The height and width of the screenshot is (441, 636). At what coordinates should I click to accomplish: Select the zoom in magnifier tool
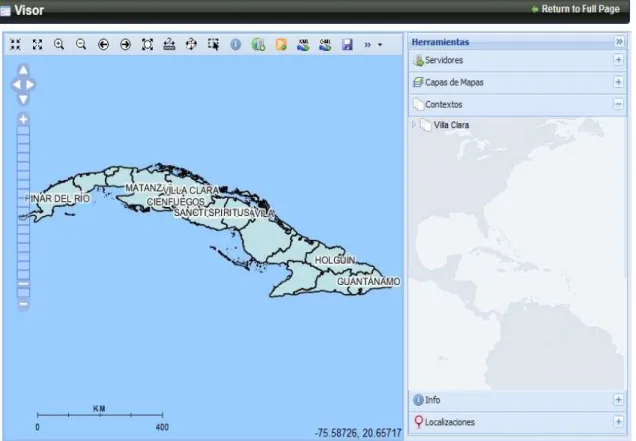pos(59,44)
